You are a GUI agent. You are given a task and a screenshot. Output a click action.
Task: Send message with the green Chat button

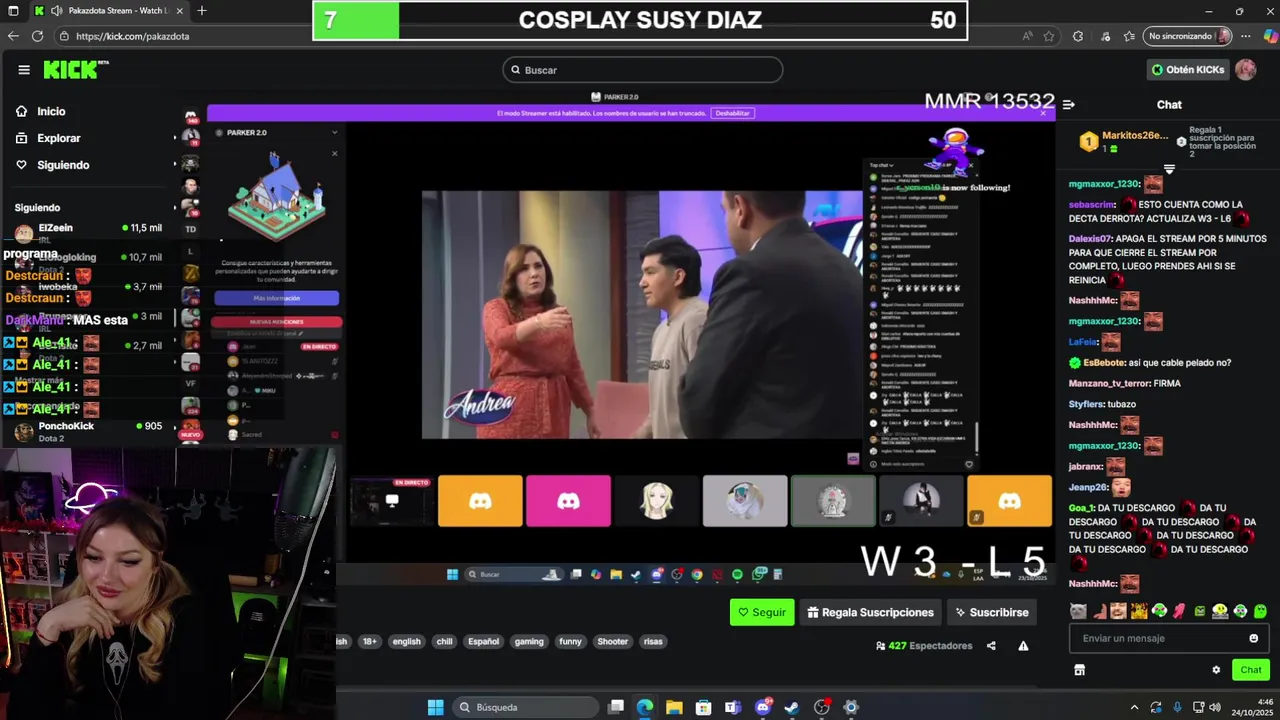(1251, 670)
